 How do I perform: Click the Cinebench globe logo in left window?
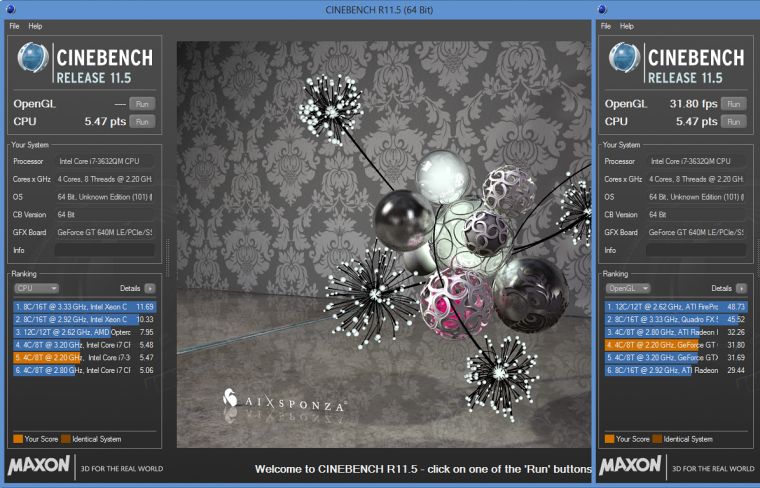[x=32, y=58]
